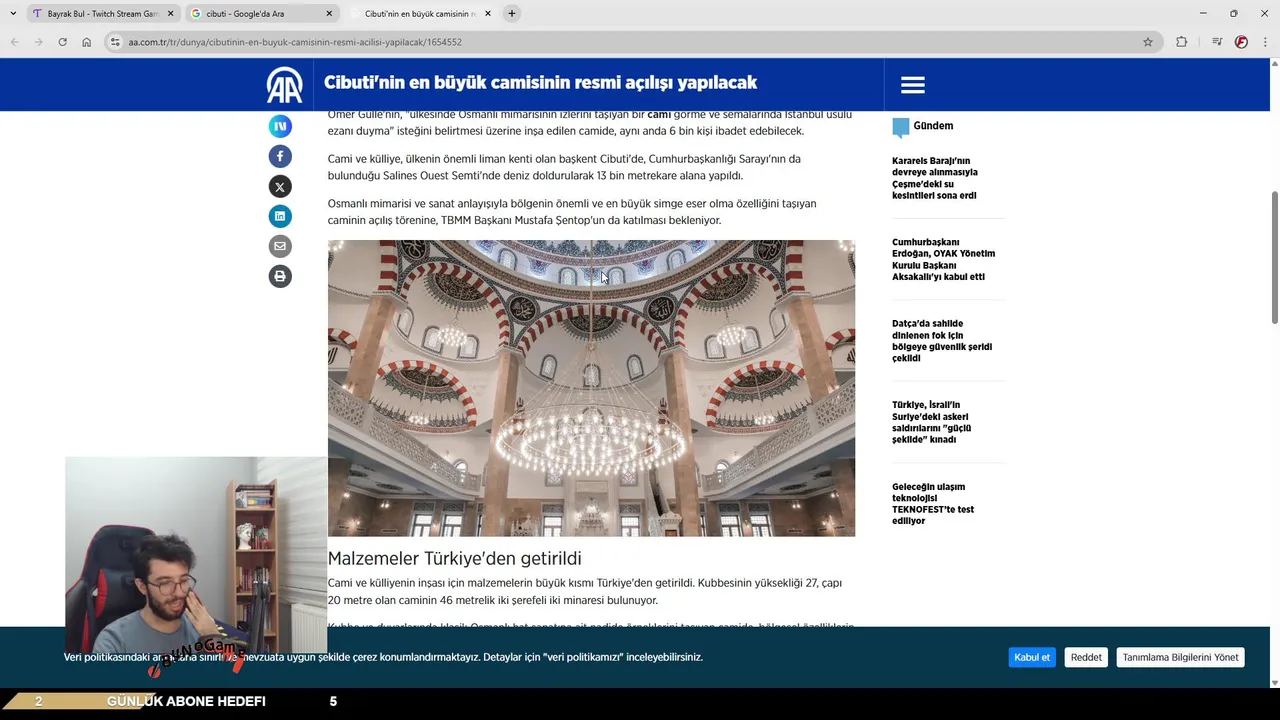Click the AA Anadolu Ajansı logo
Viewport: 1280px width, 720px height.
(284, 85)
